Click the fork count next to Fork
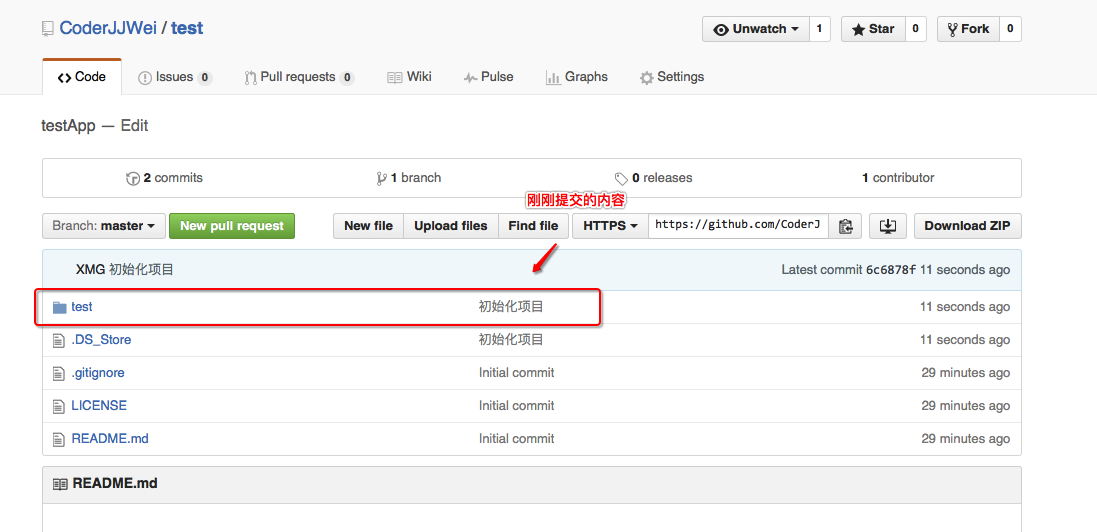This screenshot has width=1097, height=532. [1010, 29]
